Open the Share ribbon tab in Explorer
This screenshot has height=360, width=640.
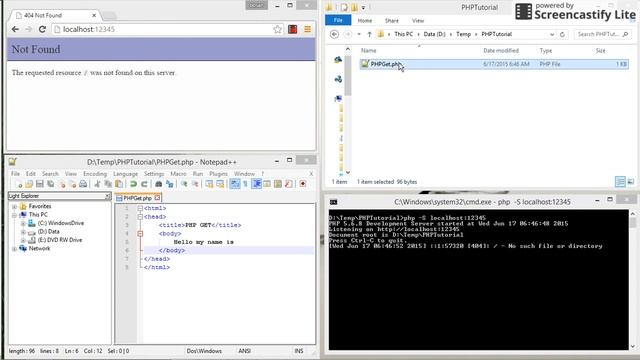coord(391,20)
